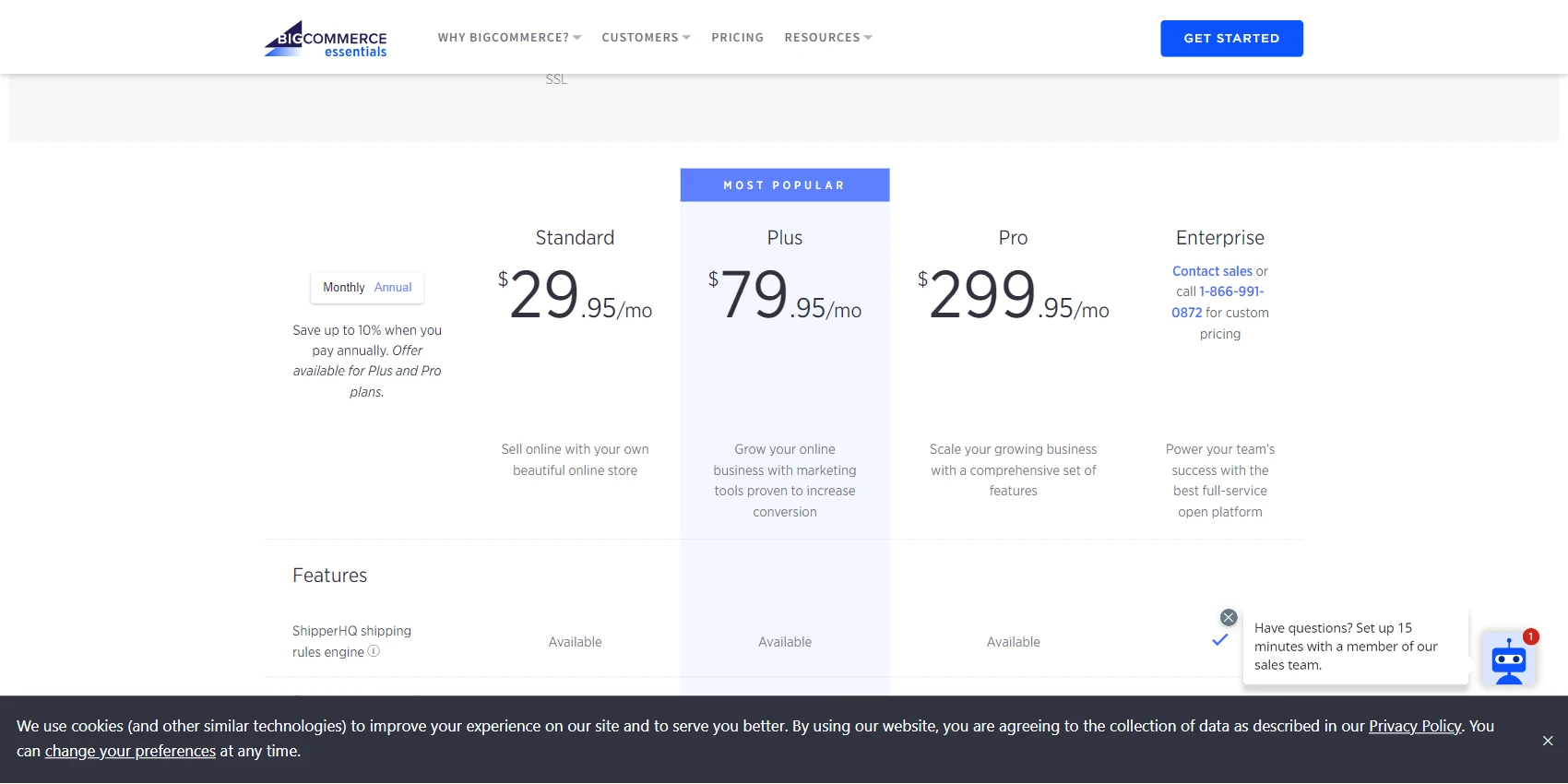Open the Pricing page
This screenshot has height=784, width=1568.
coord(737,38)
